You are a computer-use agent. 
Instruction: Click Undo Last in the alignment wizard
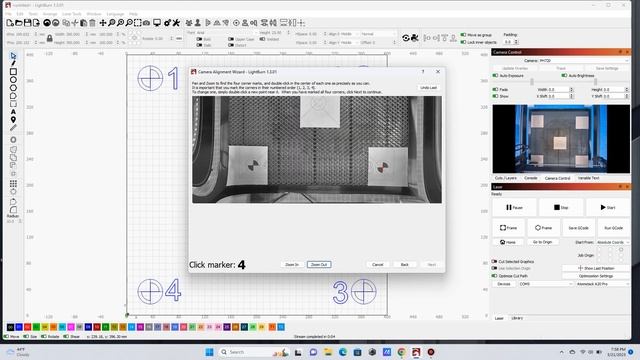point(428,88)
